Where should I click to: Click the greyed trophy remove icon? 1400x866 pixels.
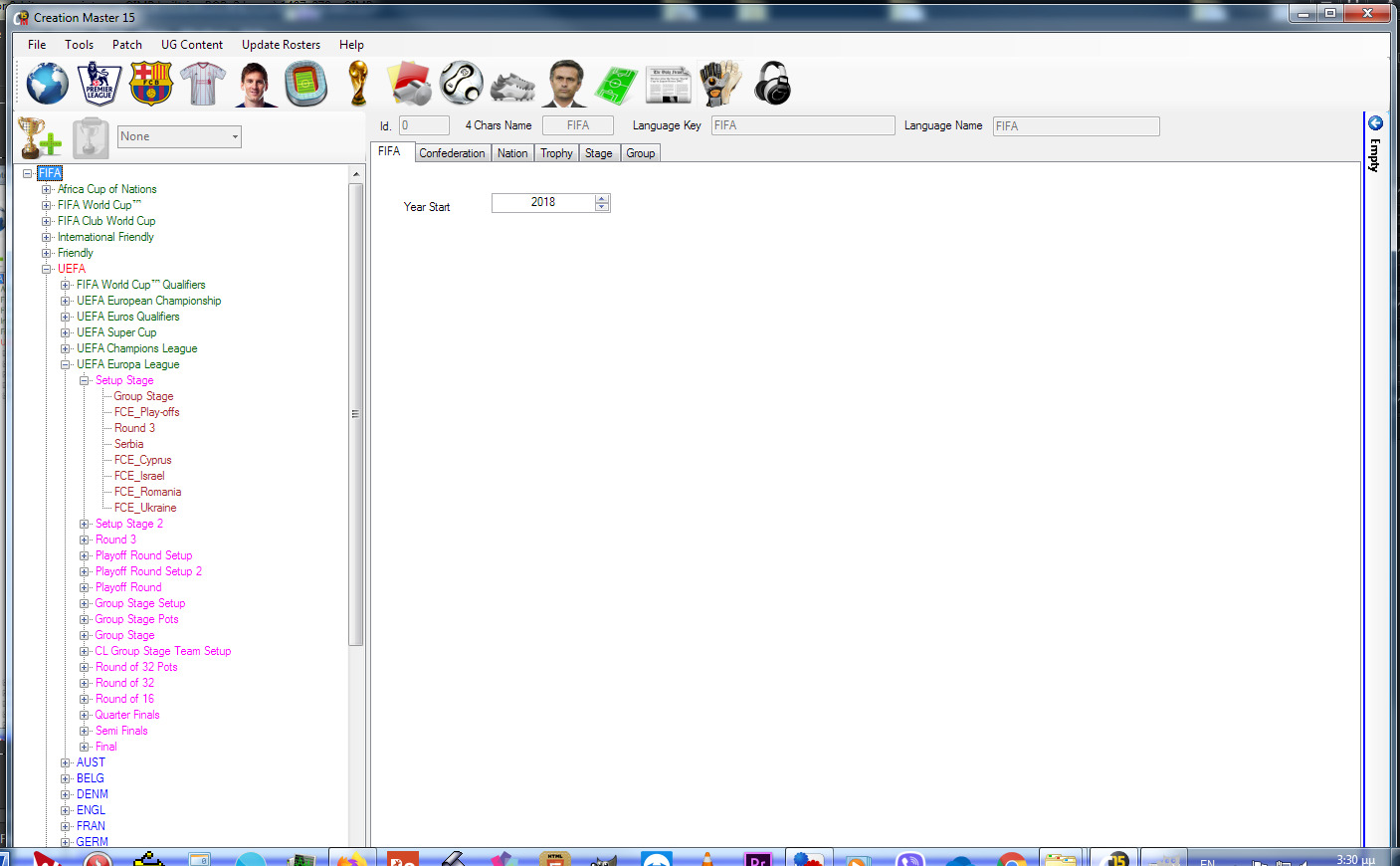click(91, 138)
